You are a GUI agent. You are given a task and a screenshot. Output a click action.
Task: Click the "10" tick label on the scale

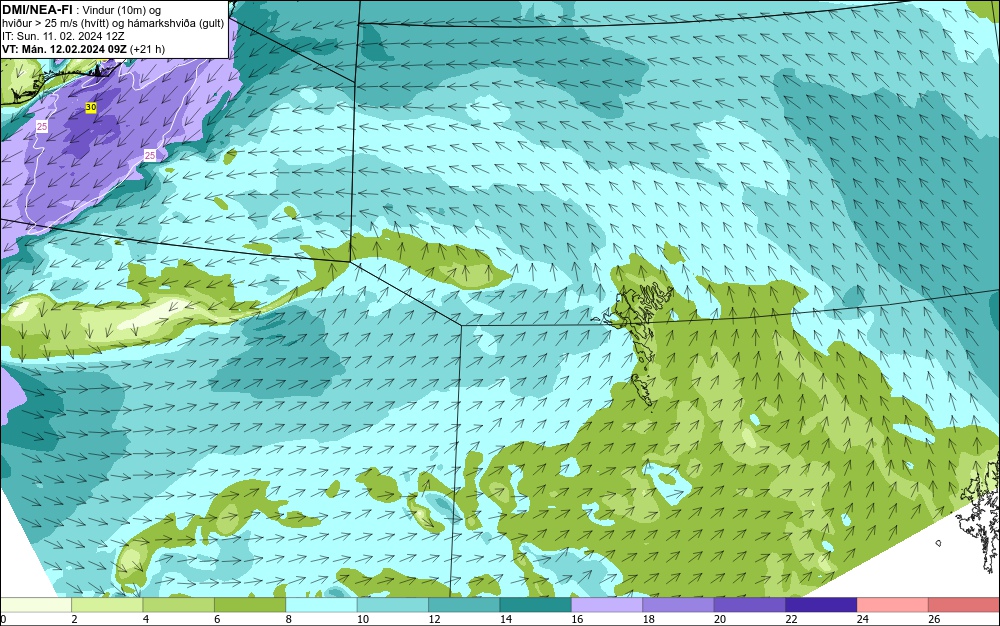point(363,619)
